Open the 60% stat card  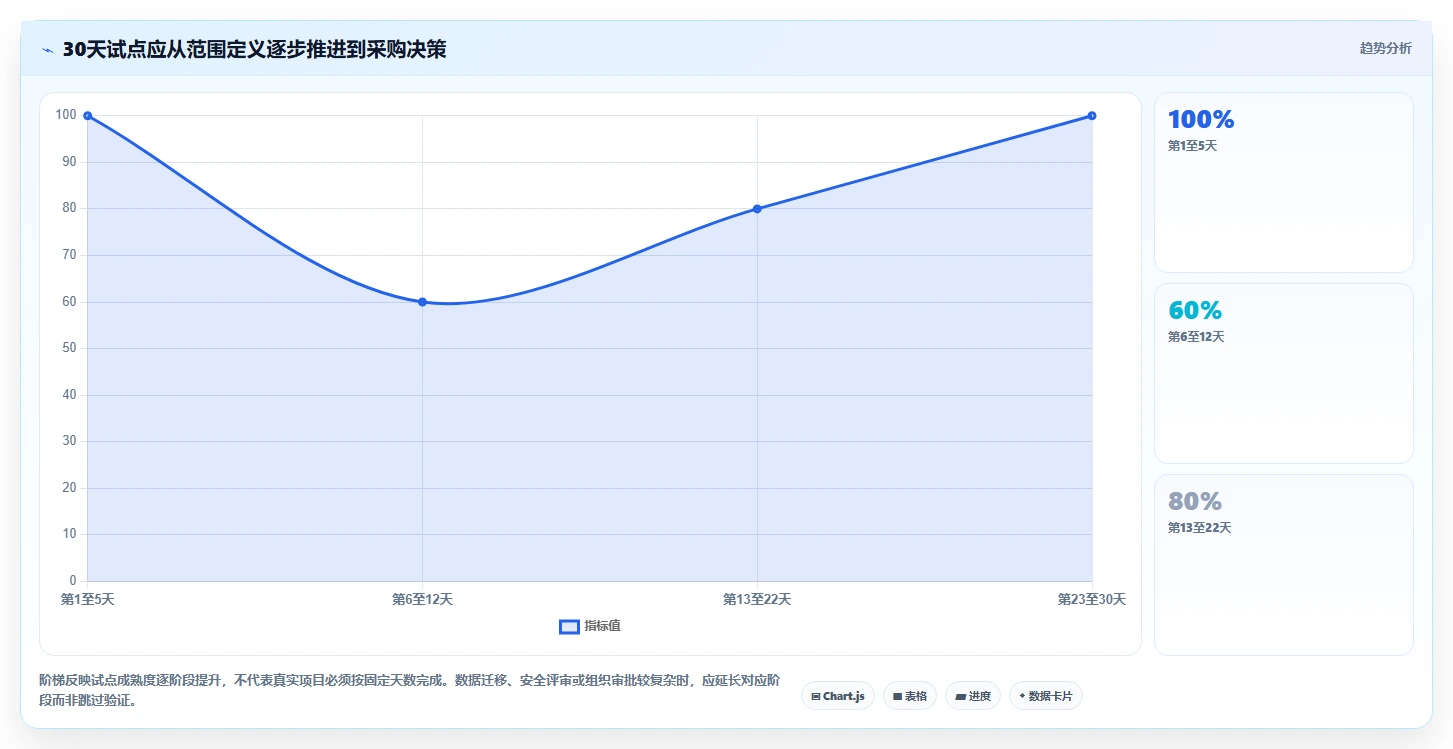coord(1284,373)
